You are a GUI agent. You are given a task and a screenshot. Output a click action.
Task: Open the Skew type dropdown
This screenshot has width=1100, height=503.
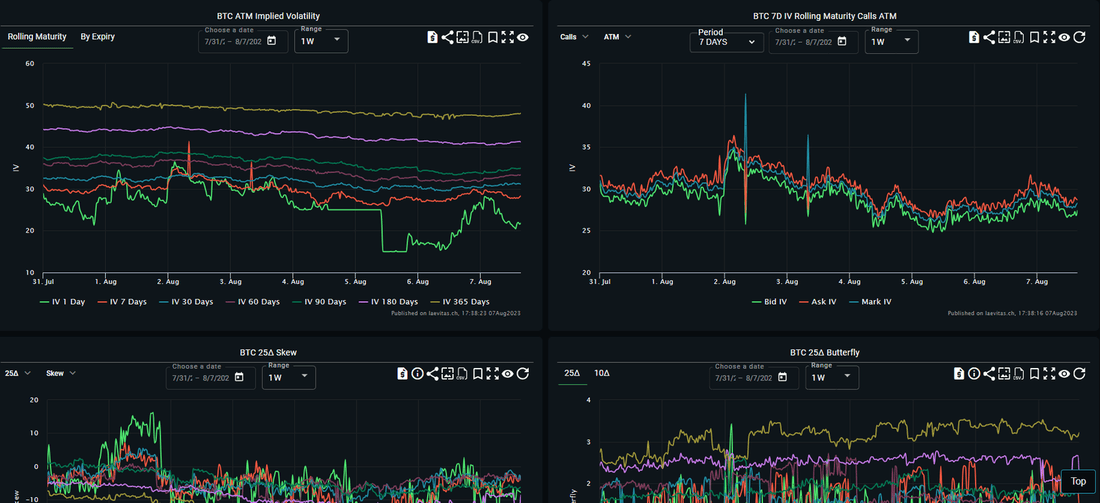(x=61, y=373)
